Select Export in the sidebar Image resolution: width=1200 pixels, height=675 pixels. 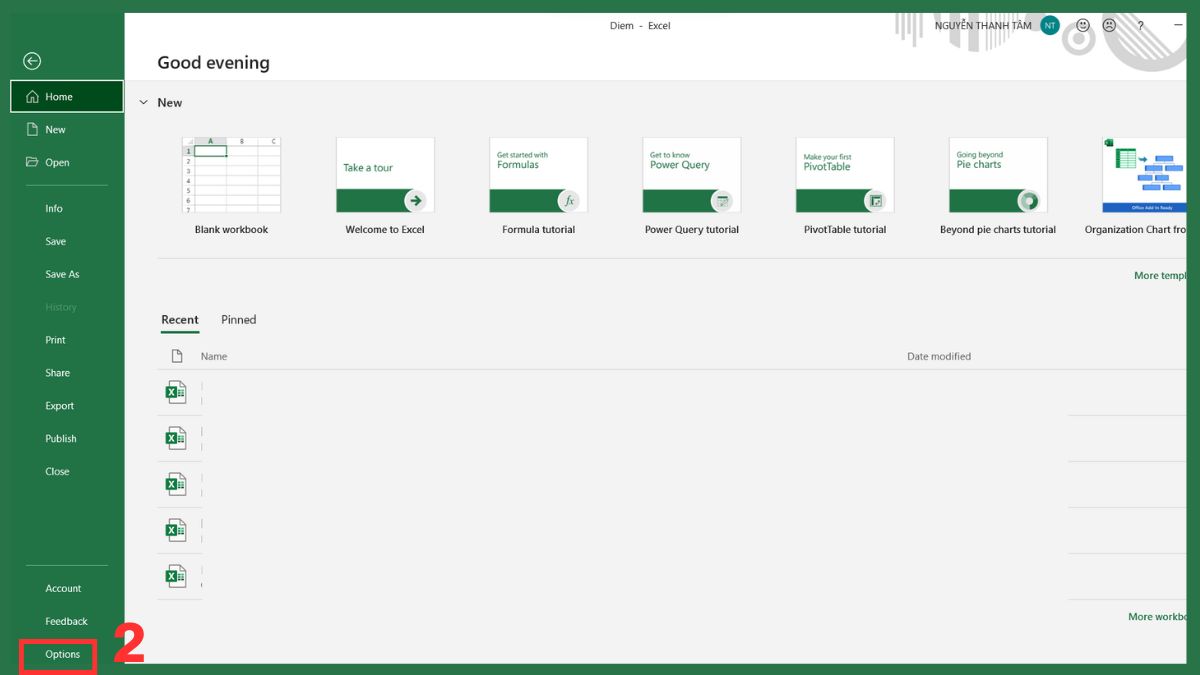click(x=59, y=405)
